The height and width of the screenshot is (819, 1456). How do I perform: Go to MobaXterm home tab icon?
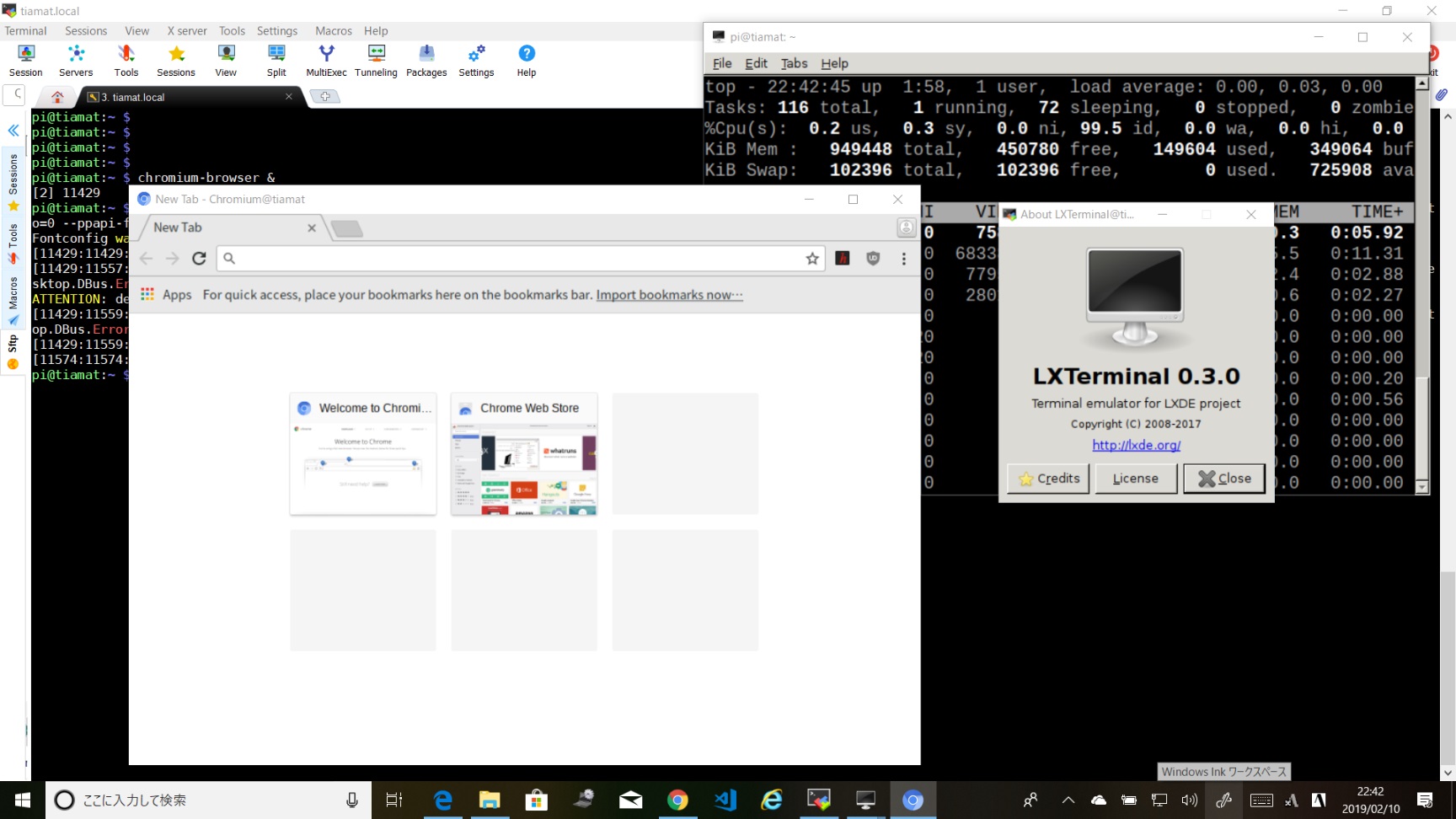(x=57, y=97)
